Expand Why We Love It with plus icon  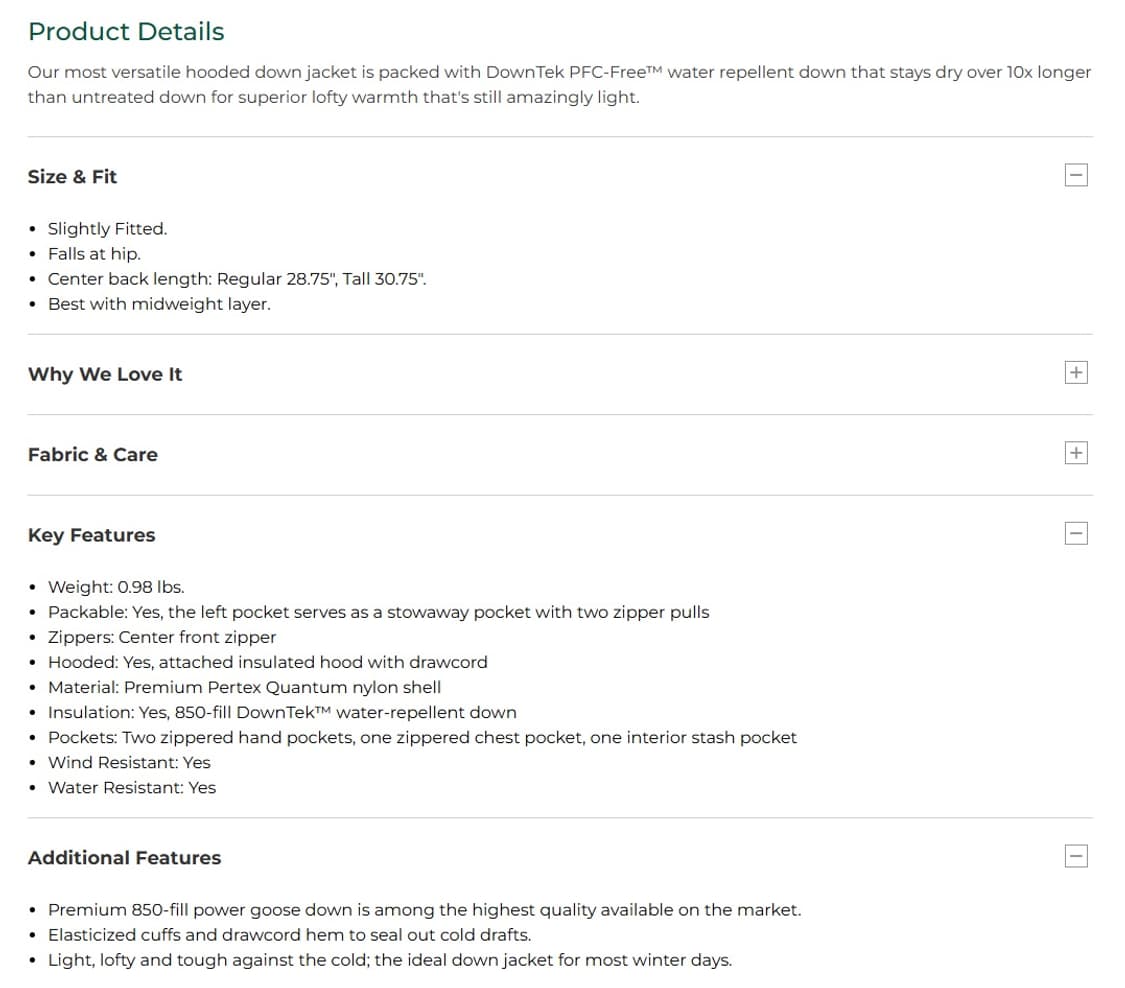(1076, 373)
